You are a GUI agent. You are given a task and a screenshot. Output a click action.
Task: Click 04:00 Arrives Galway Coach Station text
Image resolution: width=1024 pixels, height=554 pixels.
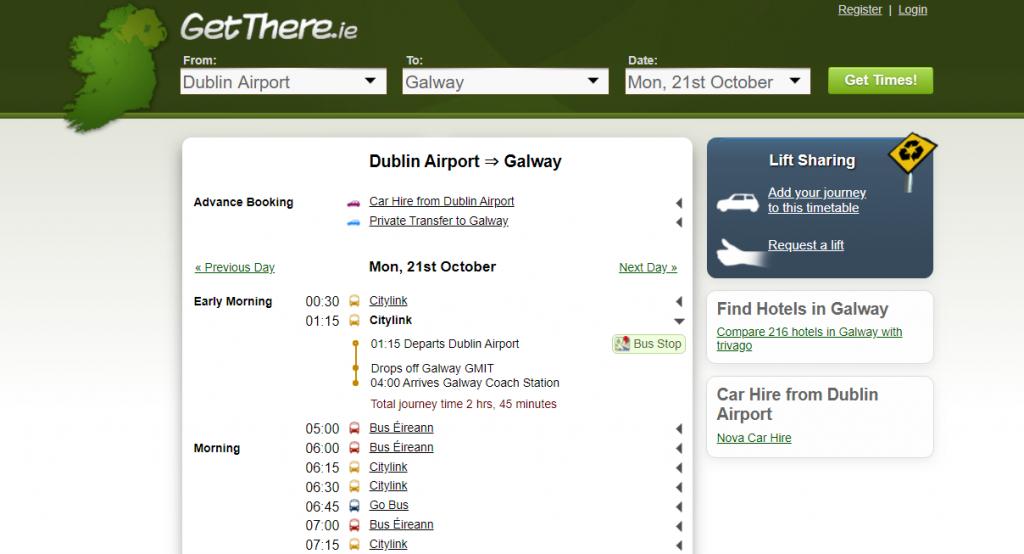point(465,383)
